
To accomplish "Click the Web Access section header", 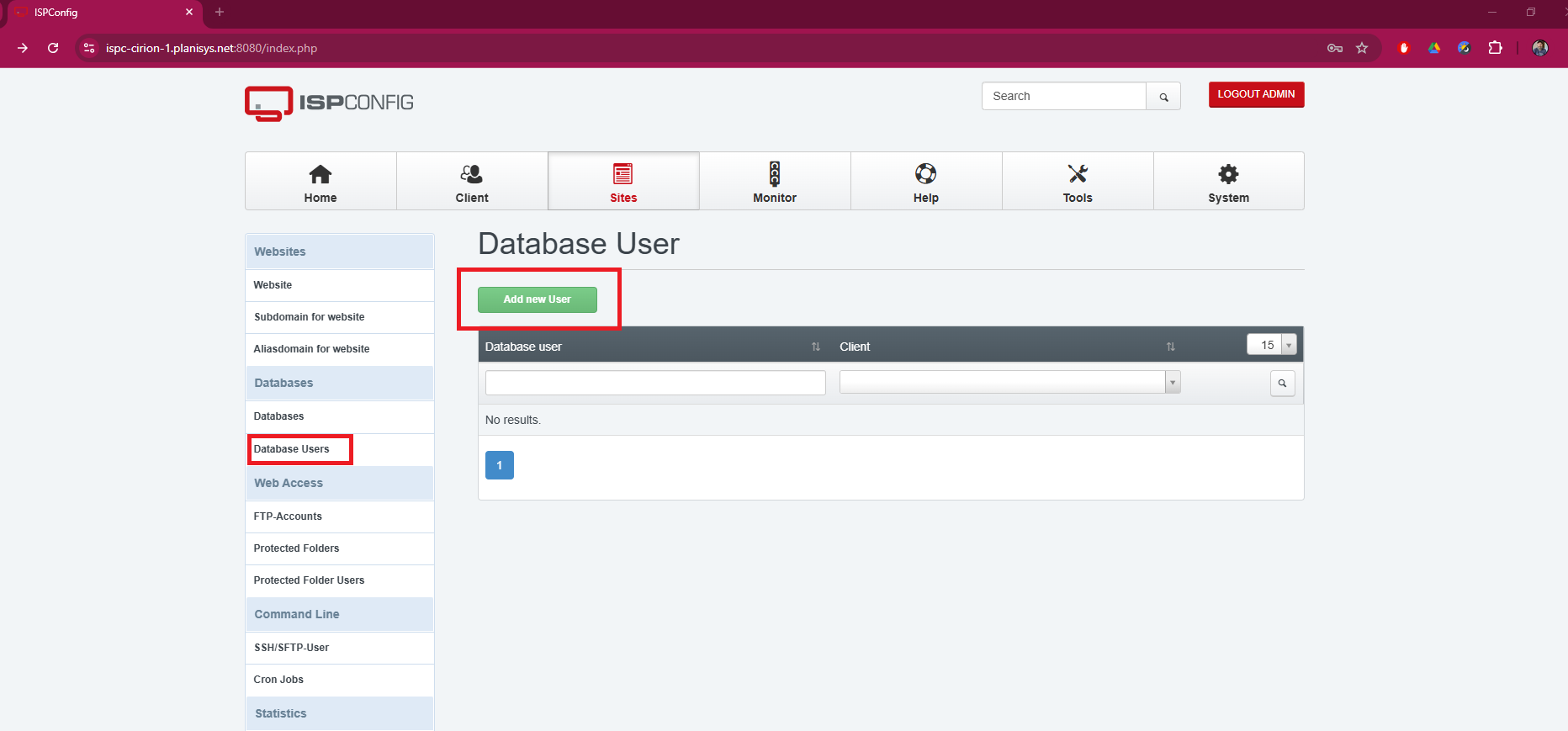I will coord(340,483).
